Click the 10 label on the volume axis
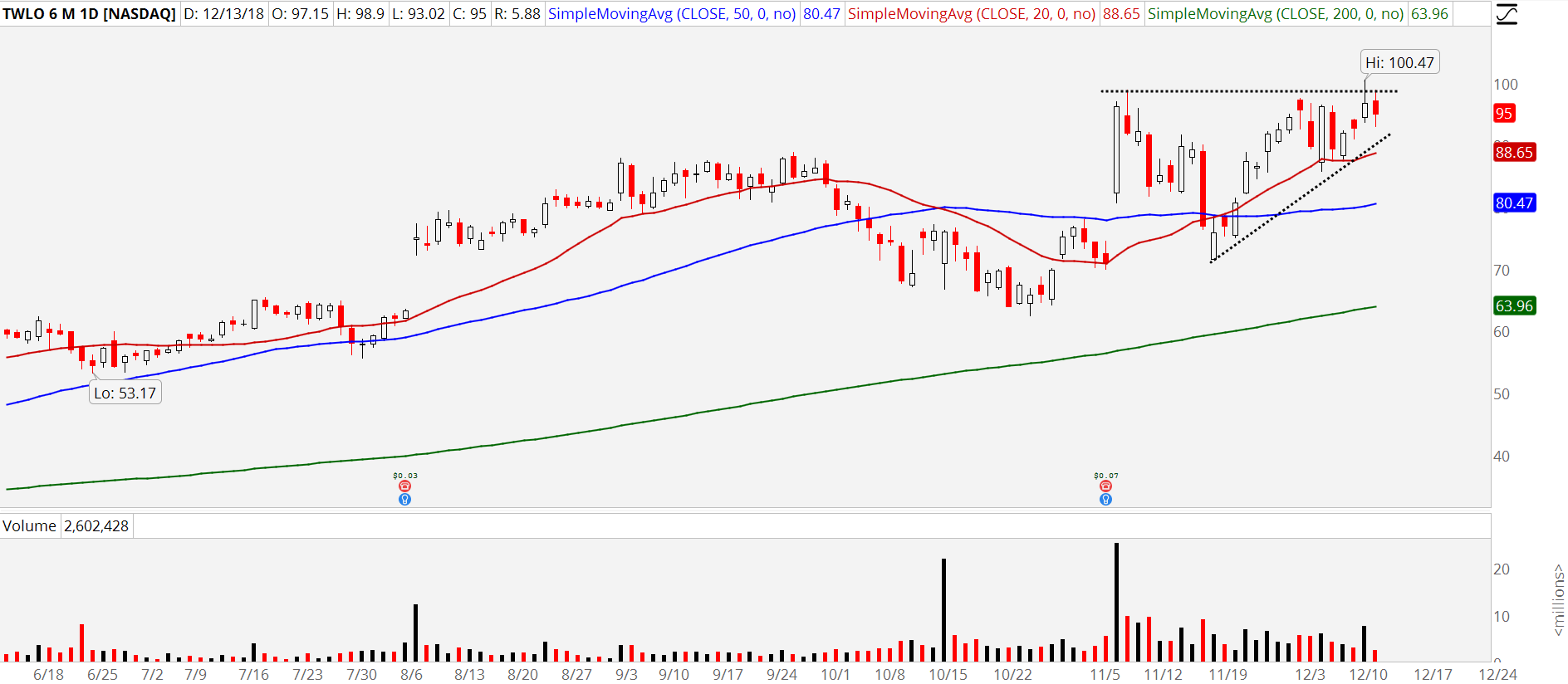Screen dimensions: 1568x684 click(x=1502, y=617)
